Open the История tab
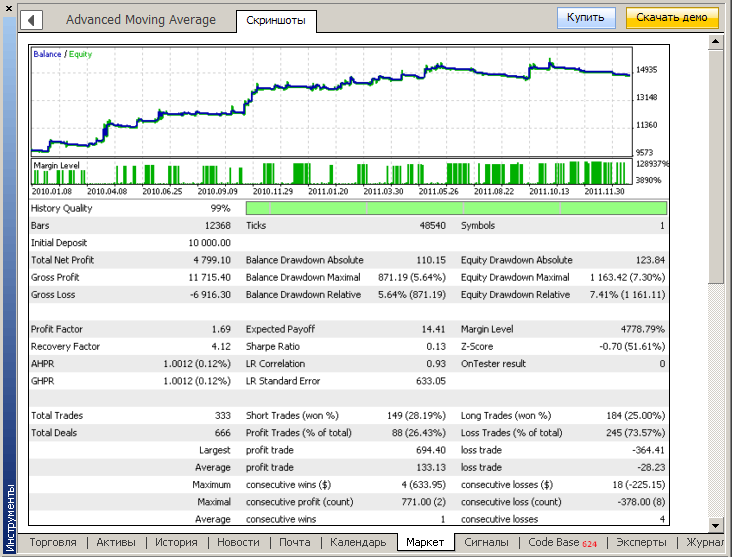The height and width of the screenshot is (557, 732). click(176, 542)
